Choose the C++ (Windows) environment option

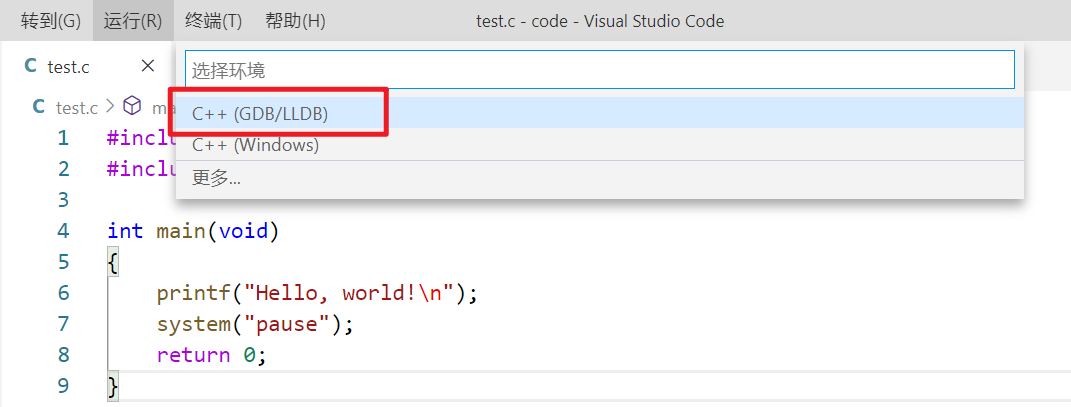click(256, 145)
